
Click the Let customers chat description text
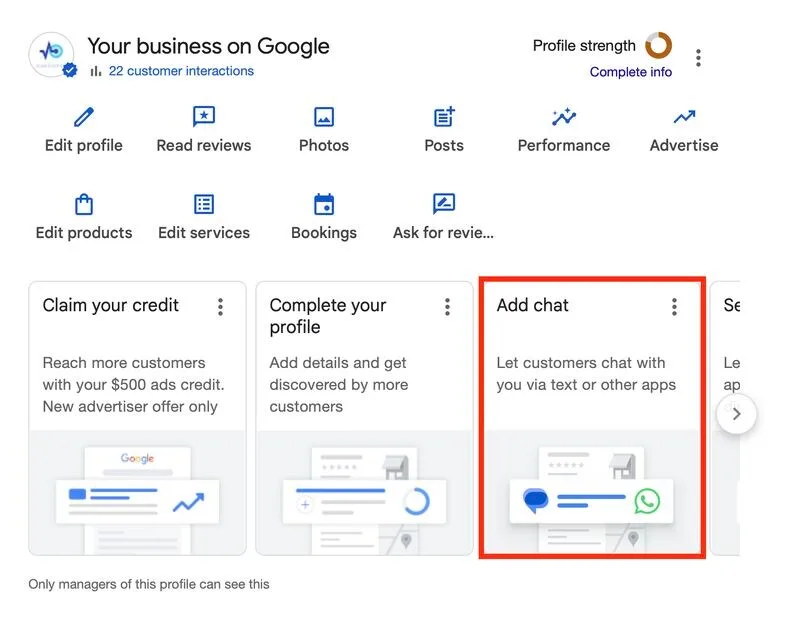586,374
